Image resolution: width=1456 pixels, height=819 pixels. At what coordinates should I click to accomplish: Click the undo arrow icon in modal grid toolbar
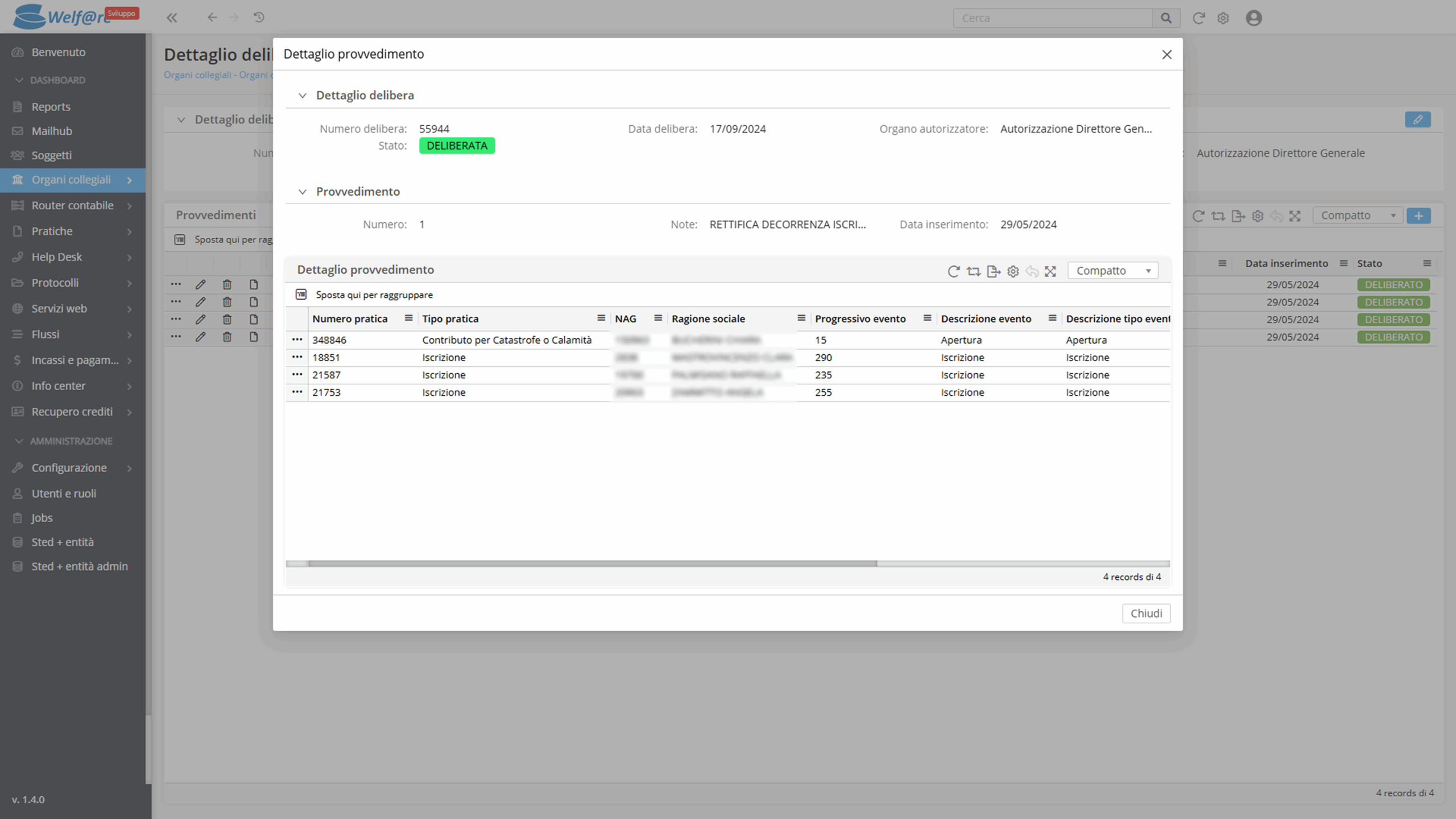(x=1032, y=271)
